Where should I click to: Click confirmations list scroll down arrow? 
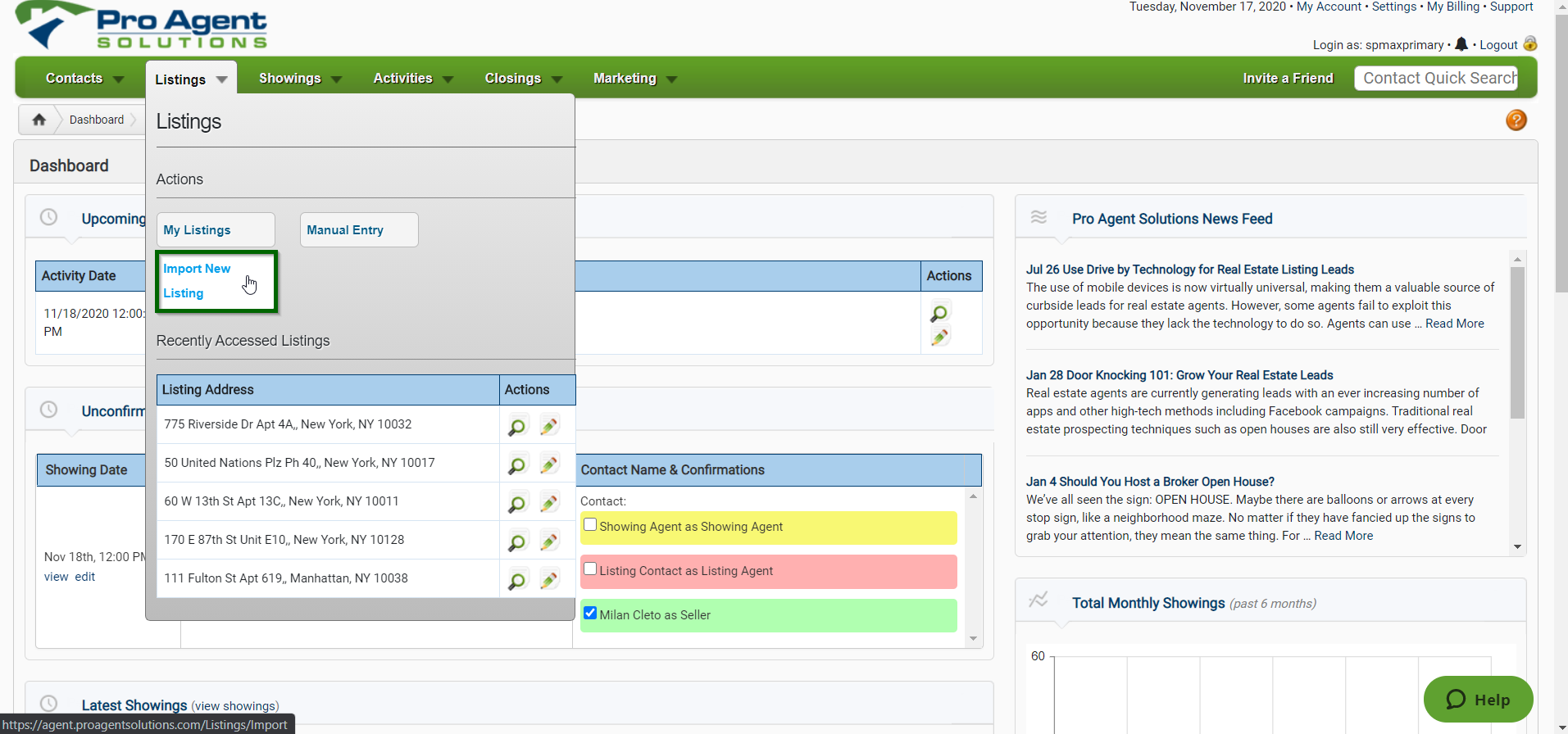[973, 638]
